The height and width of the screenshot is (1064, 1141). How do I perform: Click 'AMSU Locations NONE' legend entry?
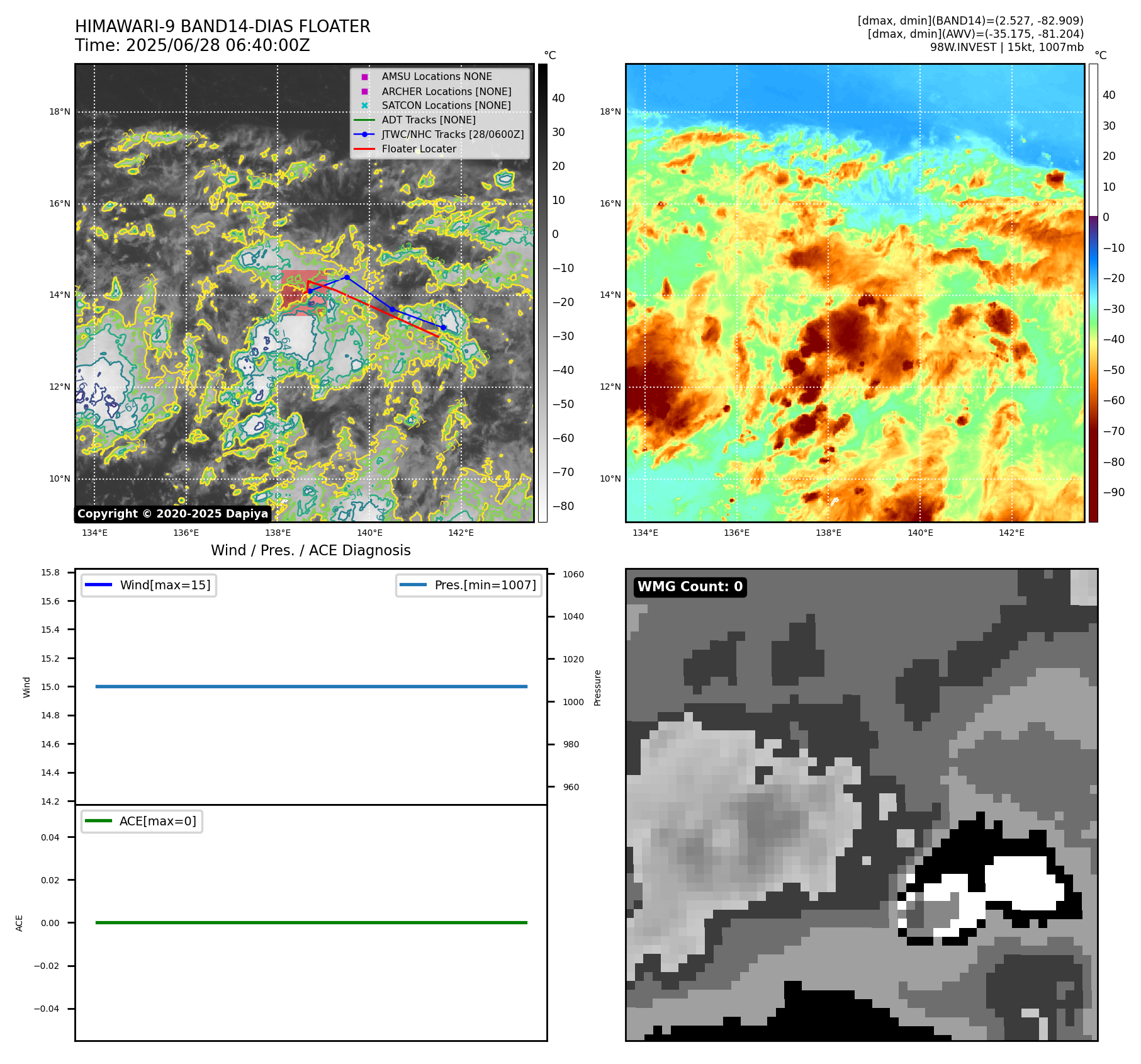click(x=437, y=77)
